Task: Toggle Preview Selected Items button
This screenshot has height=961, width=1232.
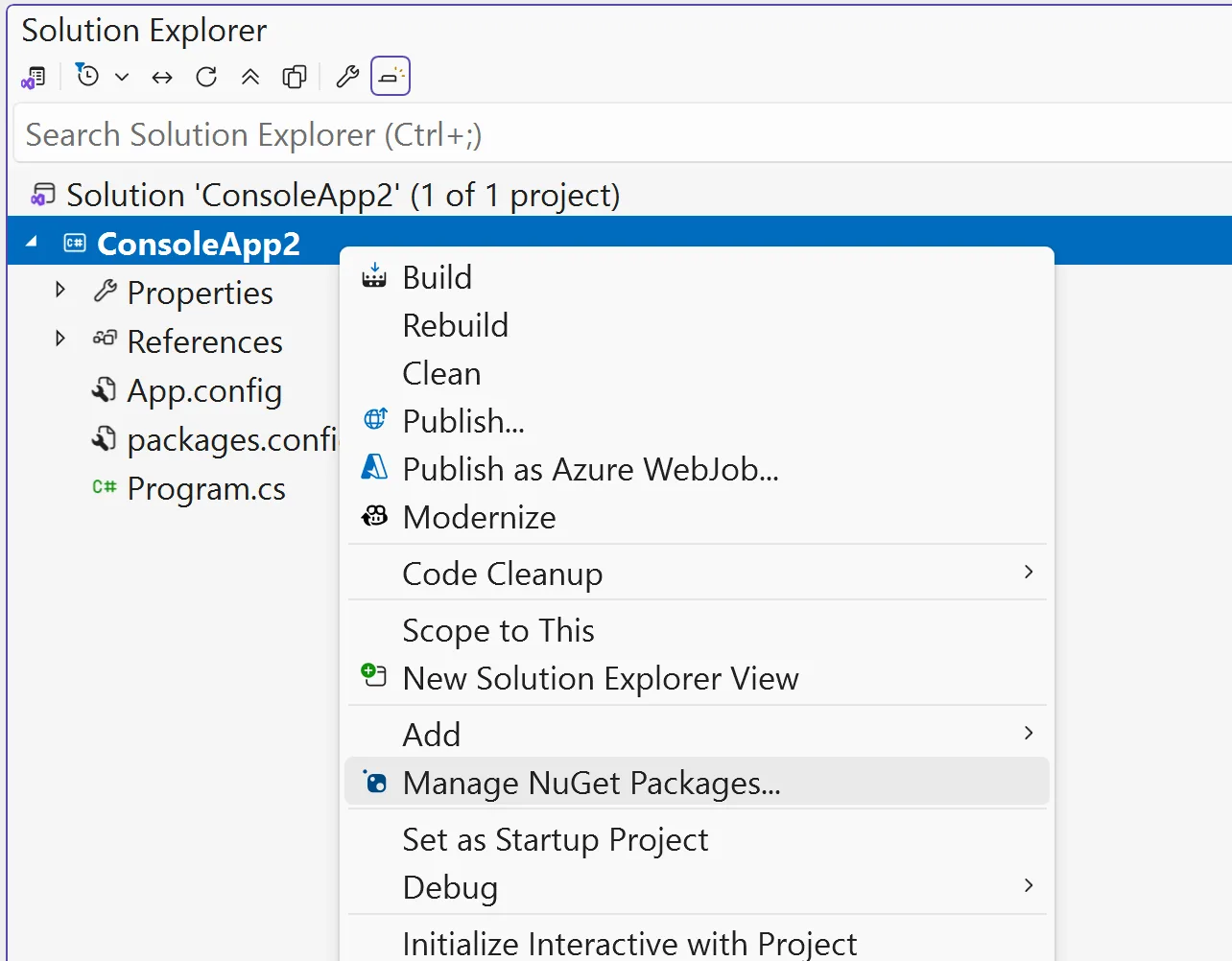Action: 391,77
